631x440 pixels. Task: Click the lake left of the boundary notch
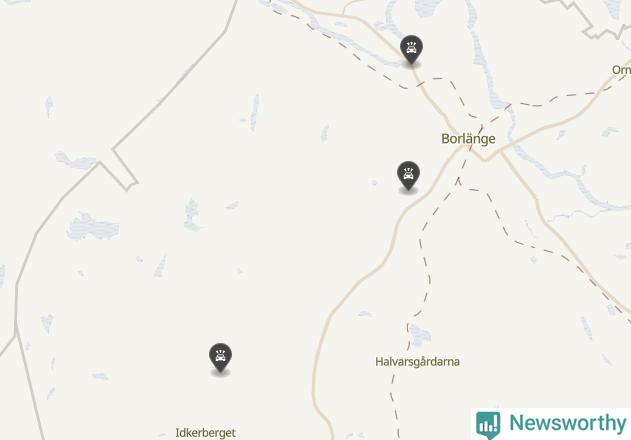pyautogui.click(x=76, y=161)
